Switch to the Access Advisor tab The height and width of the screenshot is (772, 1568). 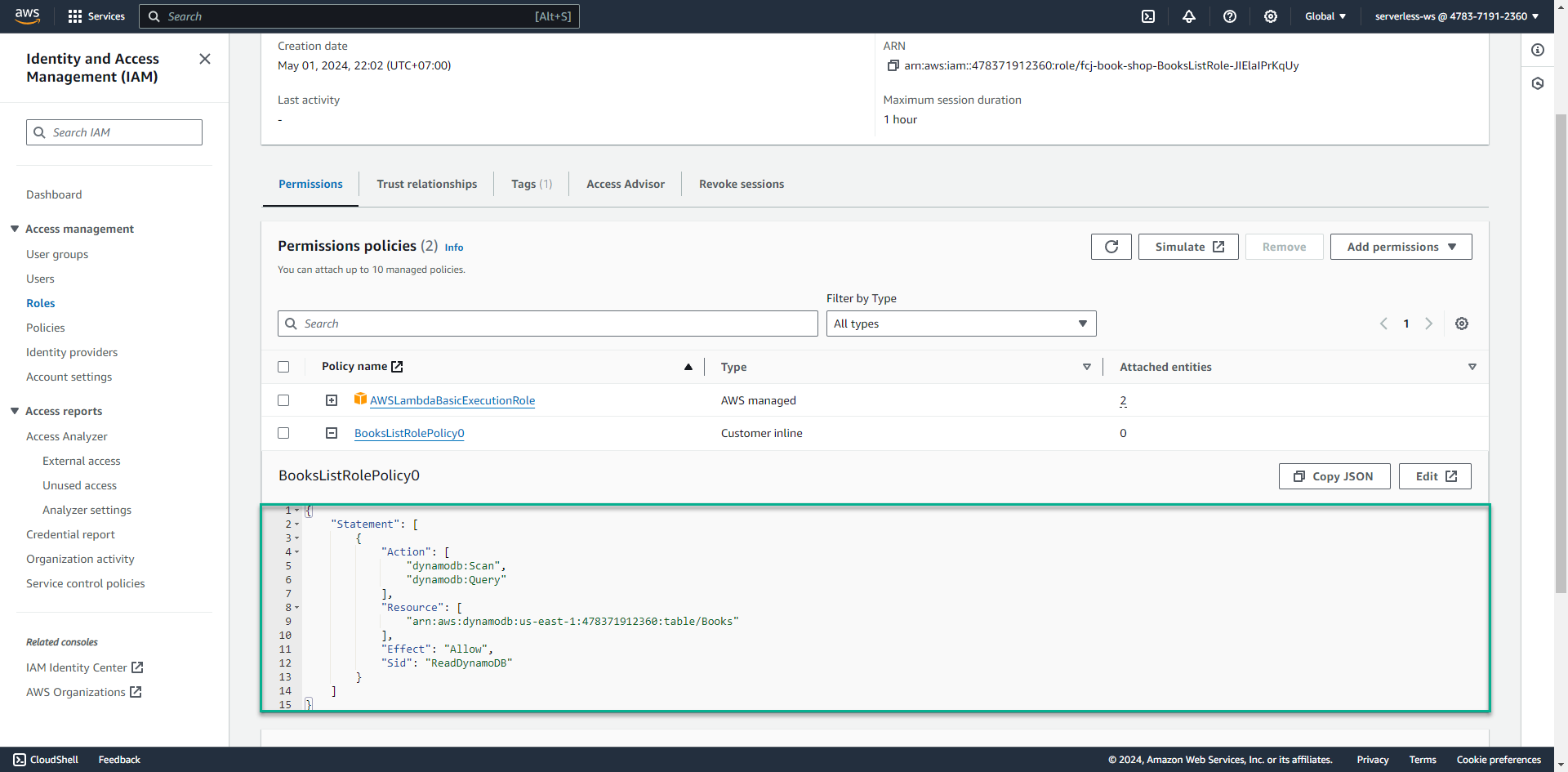626,184
